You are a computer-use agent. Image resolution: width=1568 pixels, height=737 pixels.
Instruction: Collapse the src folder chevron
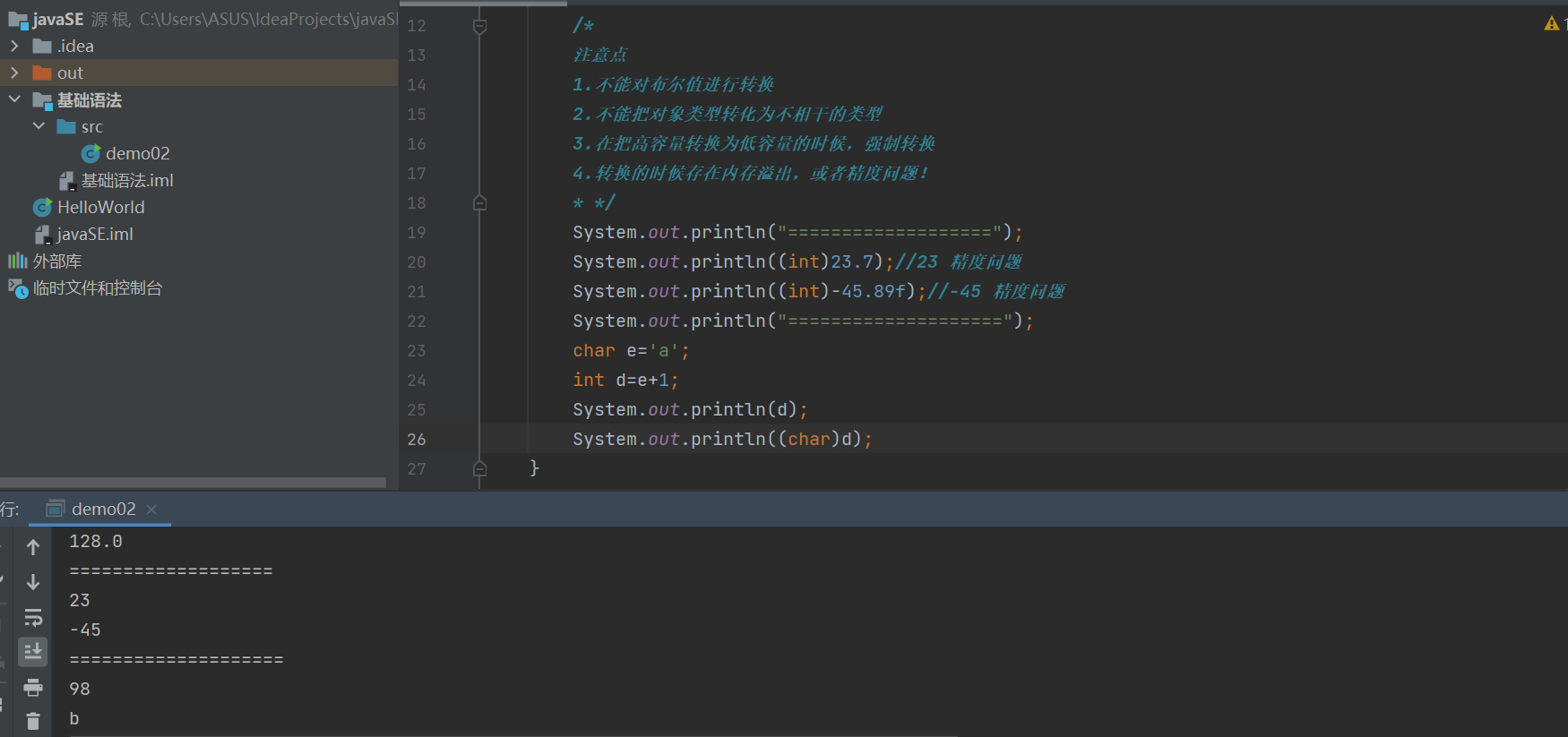pyautogui.click(x=39, y=126)
